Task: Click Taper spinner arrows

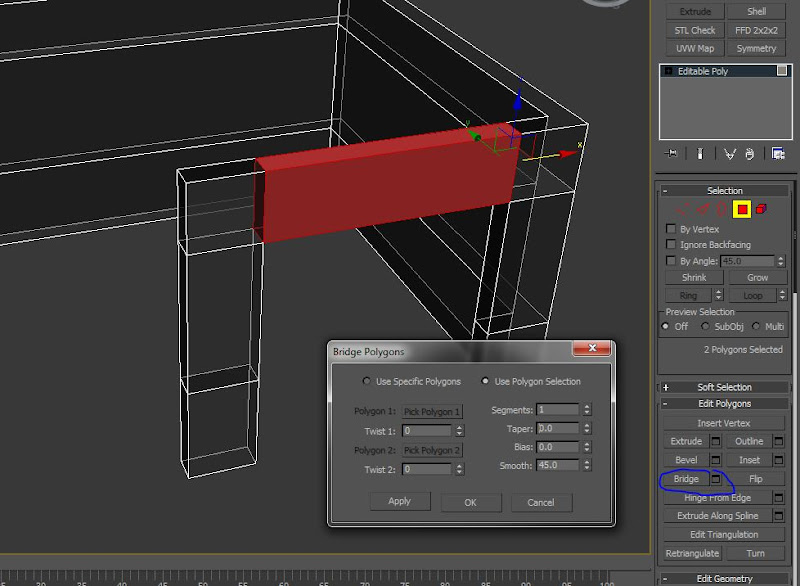Action: (587, 428)
